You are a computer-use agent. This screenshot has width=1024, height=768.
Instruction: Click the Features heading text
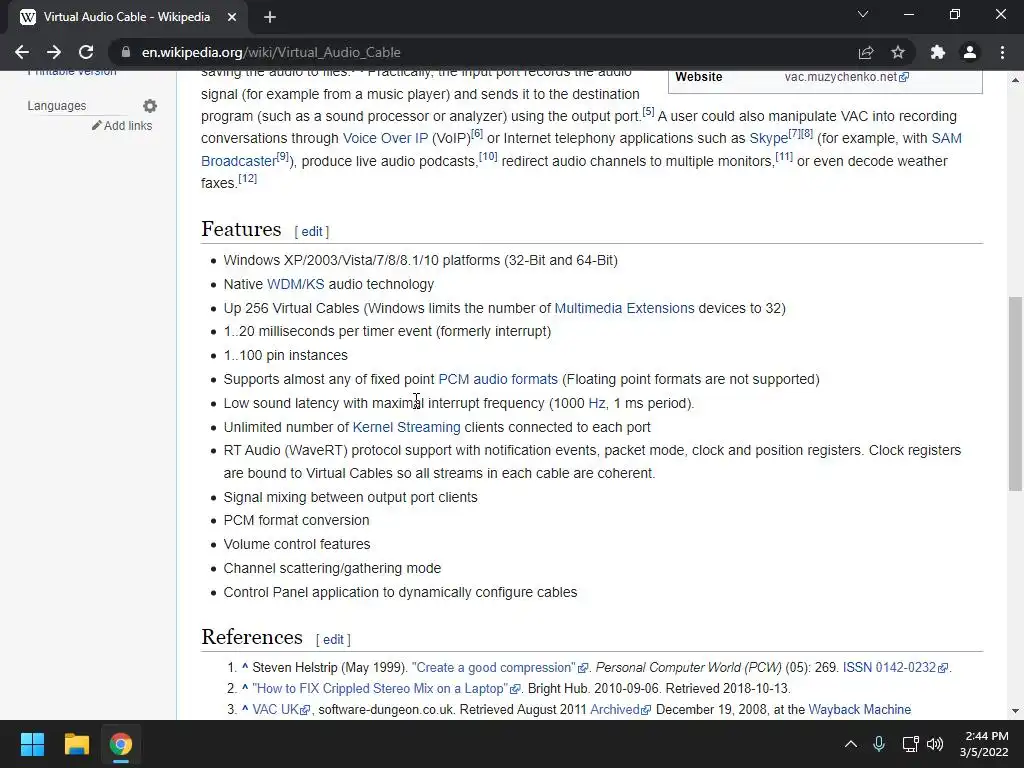pos(241,229)
